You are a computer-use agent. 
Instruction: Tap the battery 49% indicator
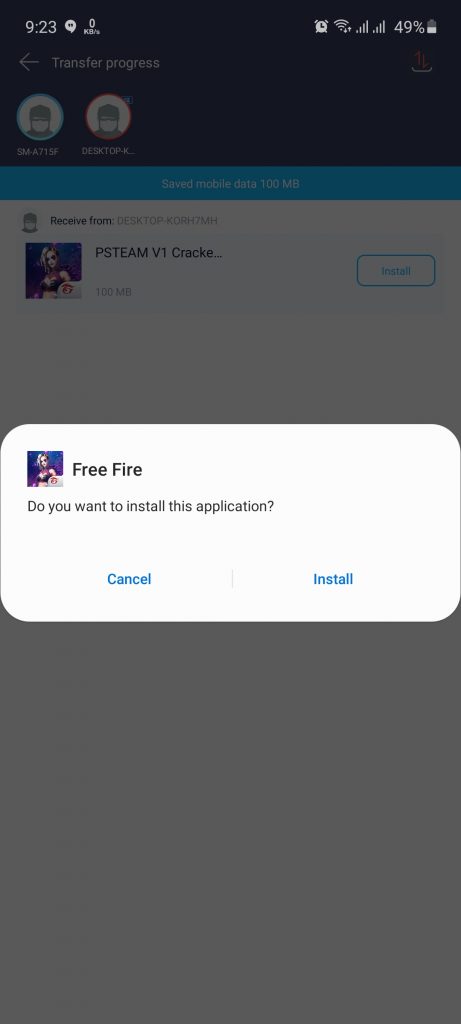(x=415, y=27)
